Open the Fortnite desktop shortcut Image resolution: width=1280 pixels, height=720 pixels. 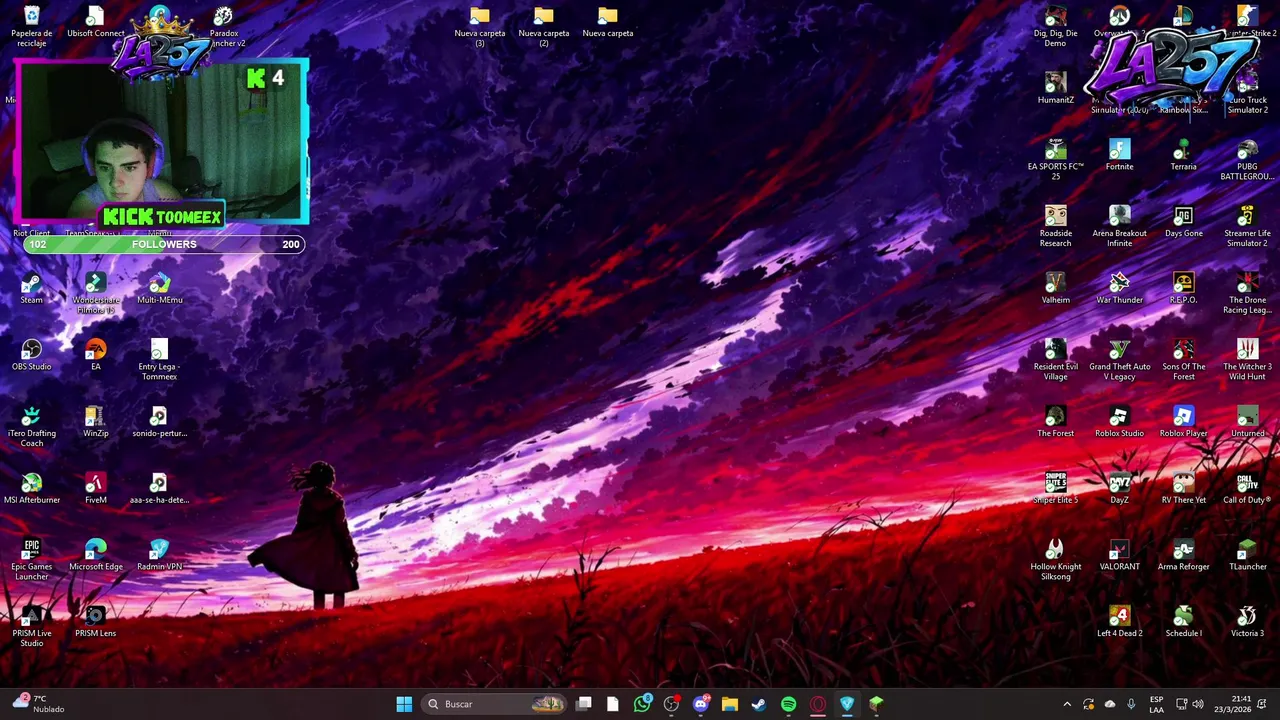pyautogui.click(x=1120, y=156)
